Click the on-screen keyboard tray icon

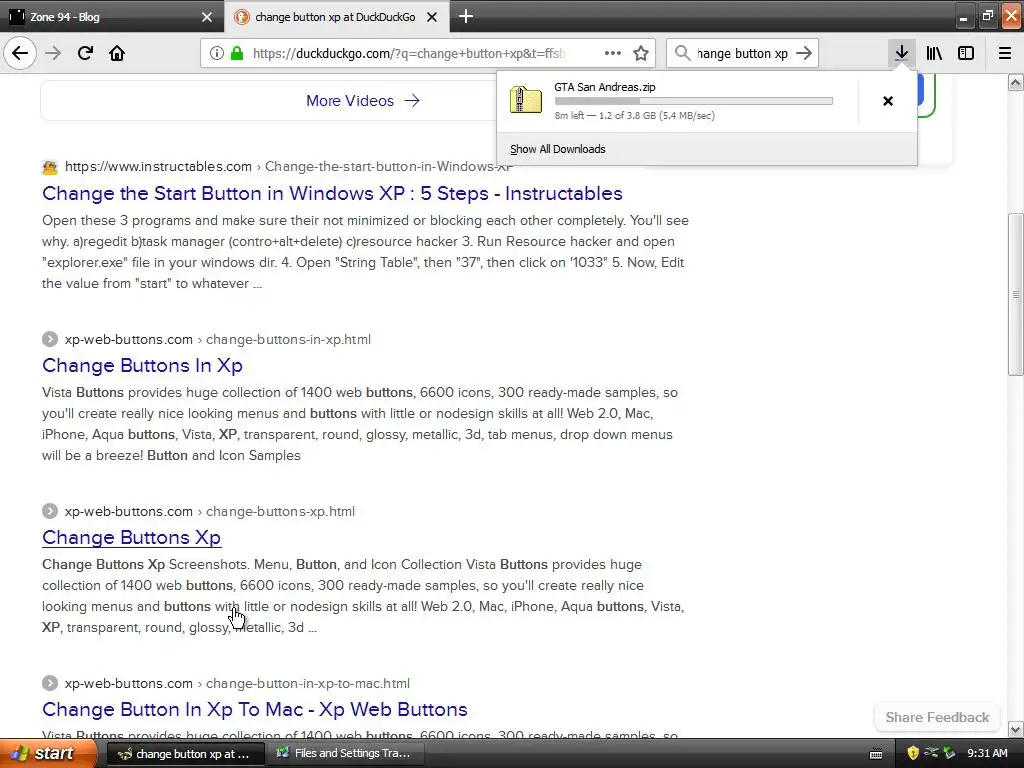click(x=876, y=754)
